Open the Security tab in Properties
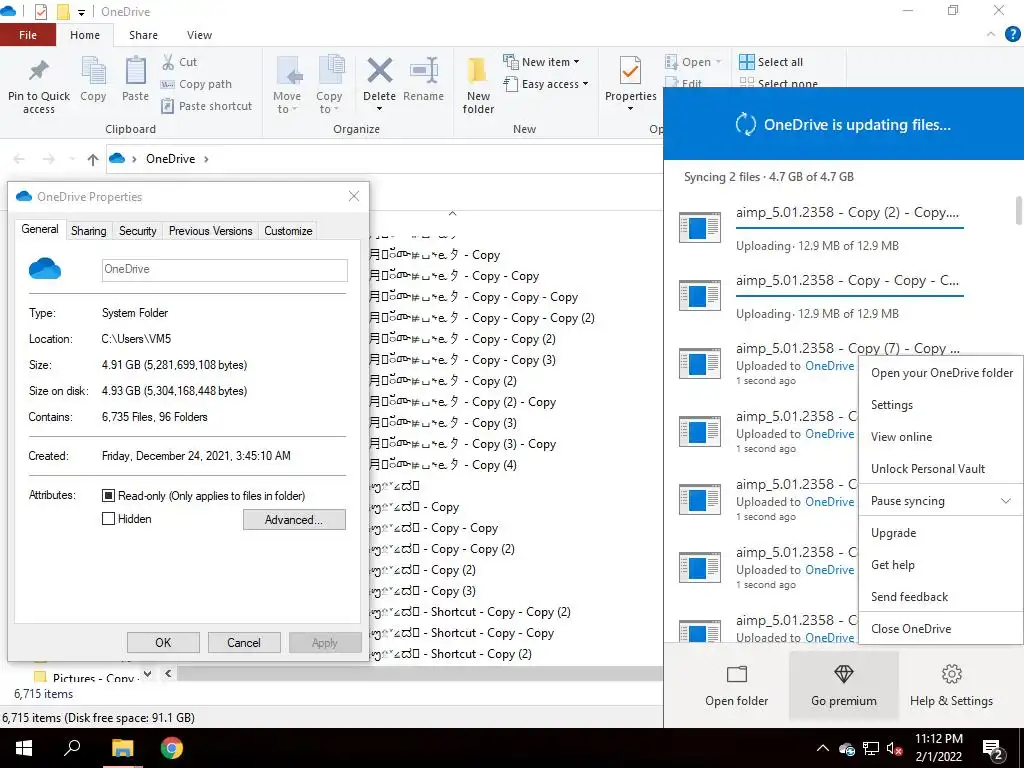Image resolution: width=1024 pixels, height=768 pixels. 137,231
